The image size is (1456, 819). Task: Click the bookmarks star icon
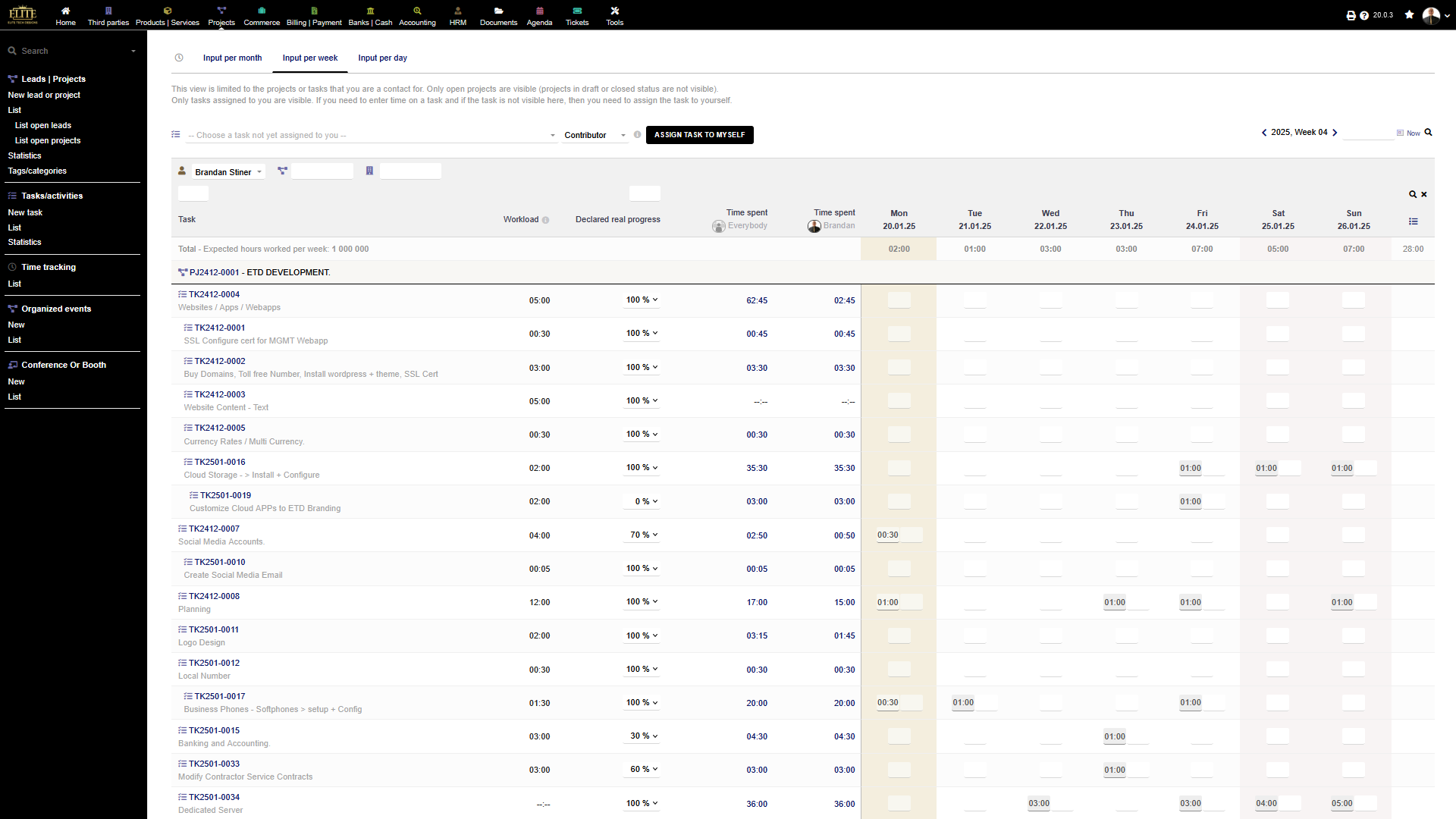[x=1409, y=14]
